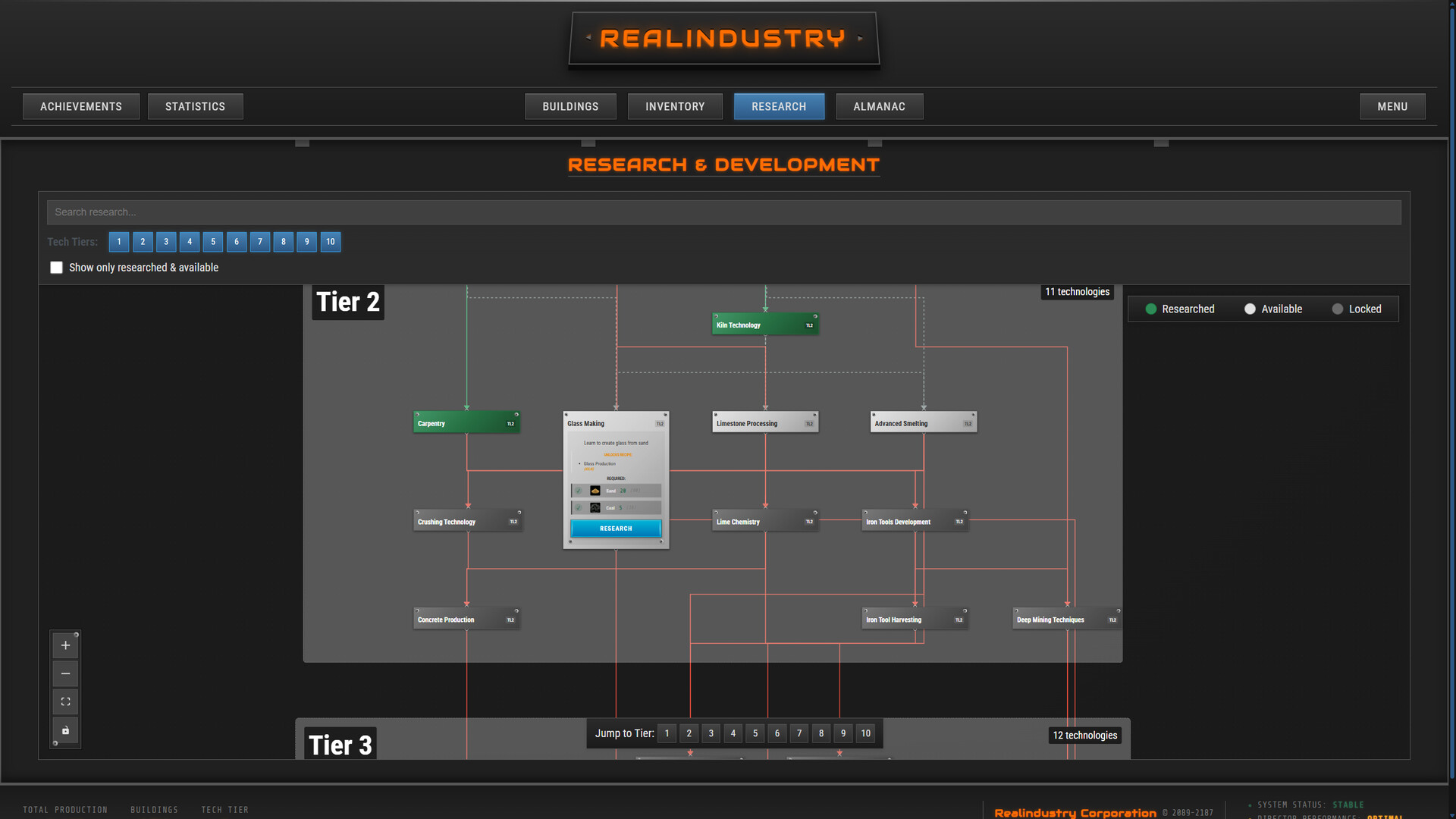
Task: Select the Sand resource icon on Glass Making
Action: click(x=596, y=491)
